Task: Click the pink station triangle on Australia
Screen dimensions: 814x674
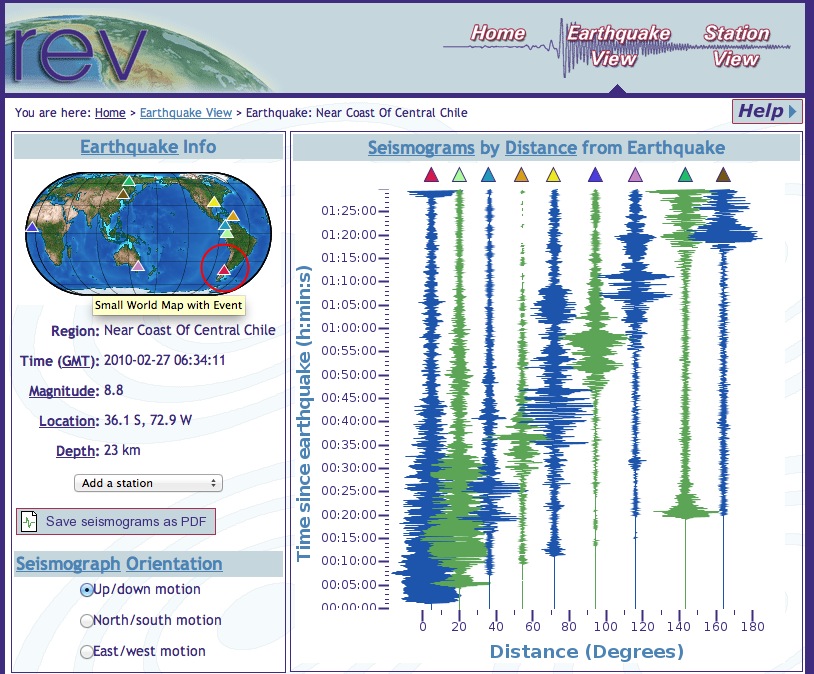Action: tap(138, 265)
